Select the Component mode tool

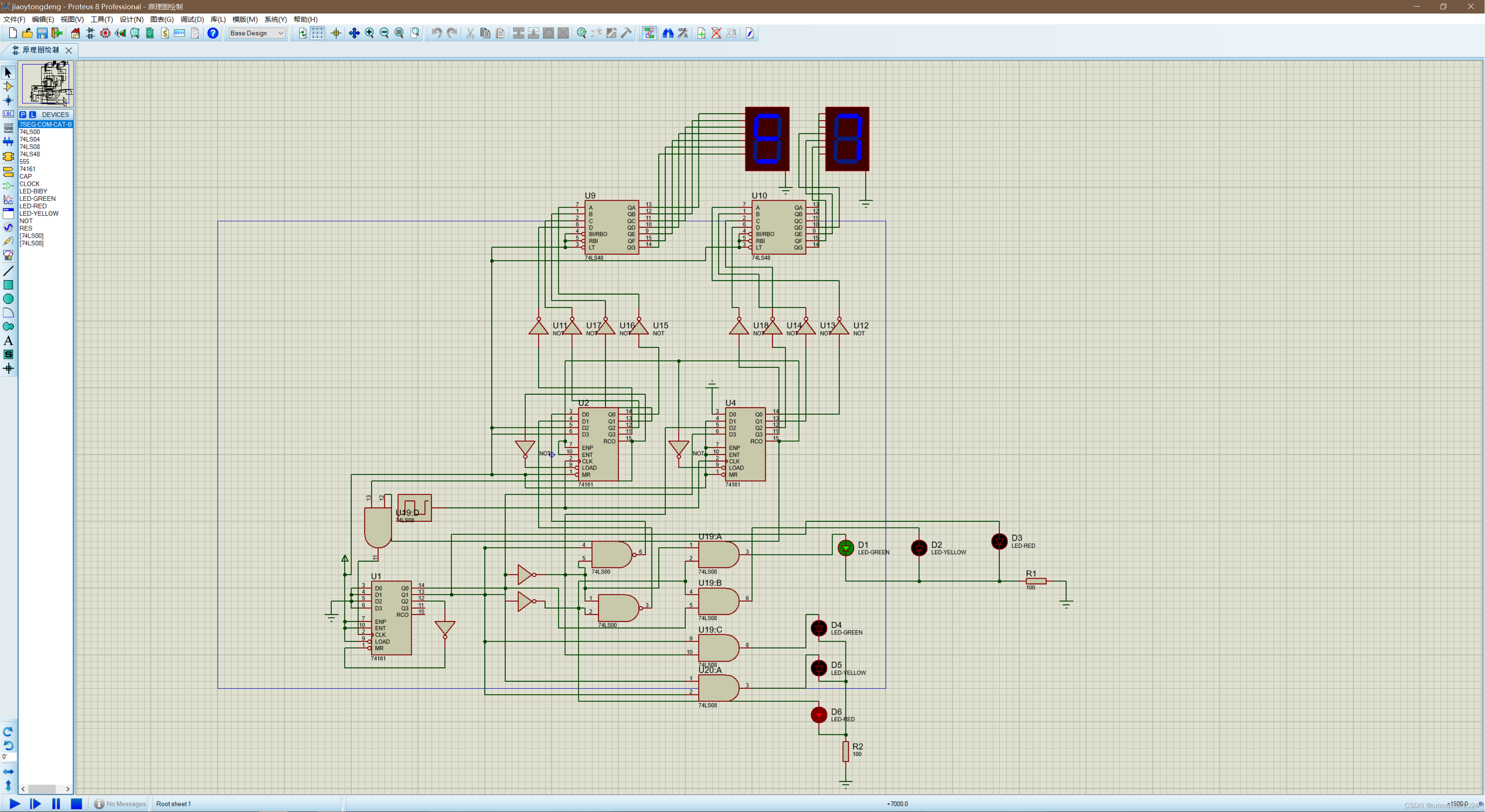tap(8, 87)
